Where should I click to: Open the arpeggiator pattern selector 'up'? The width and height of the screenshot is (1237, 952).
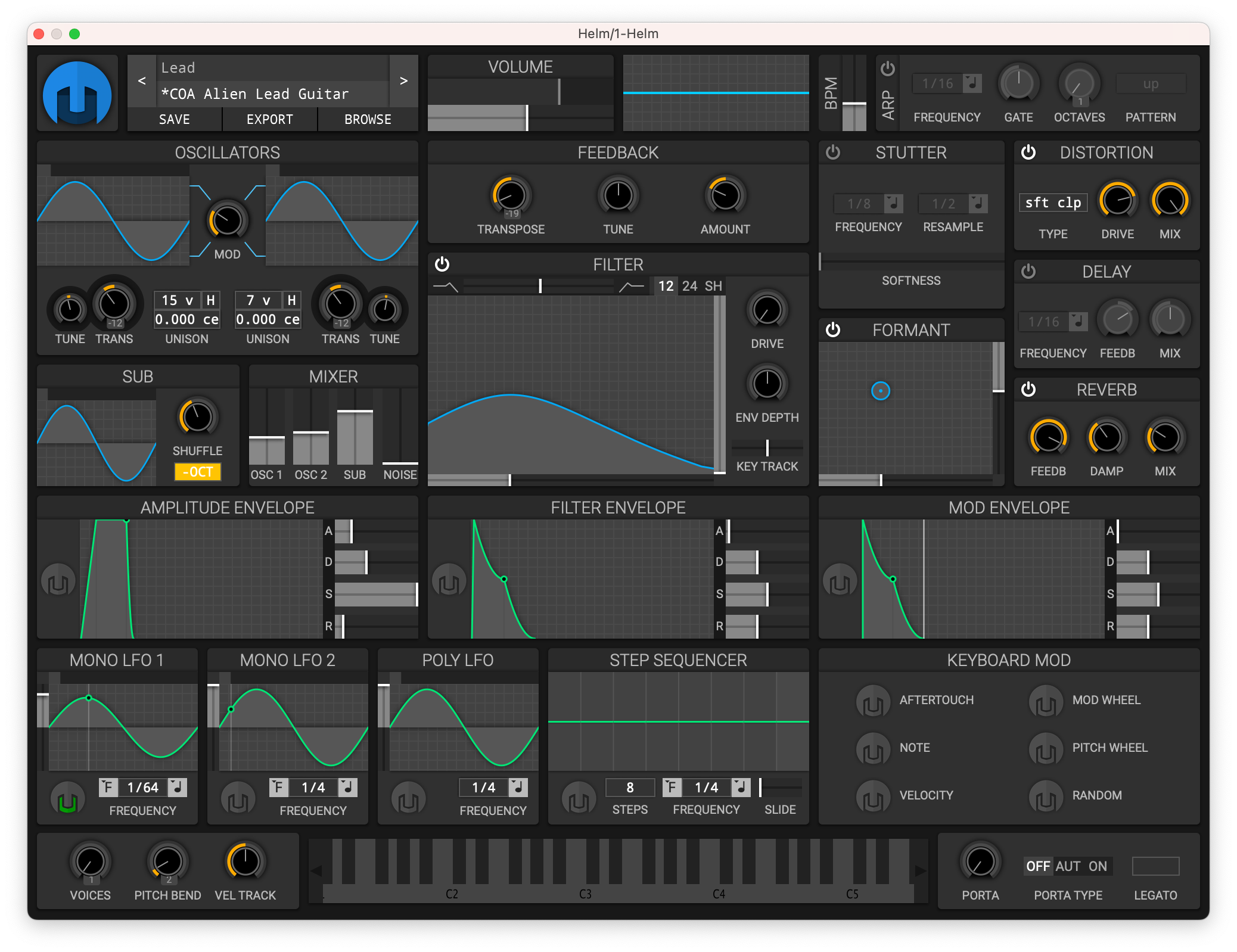pos(1150,84)
